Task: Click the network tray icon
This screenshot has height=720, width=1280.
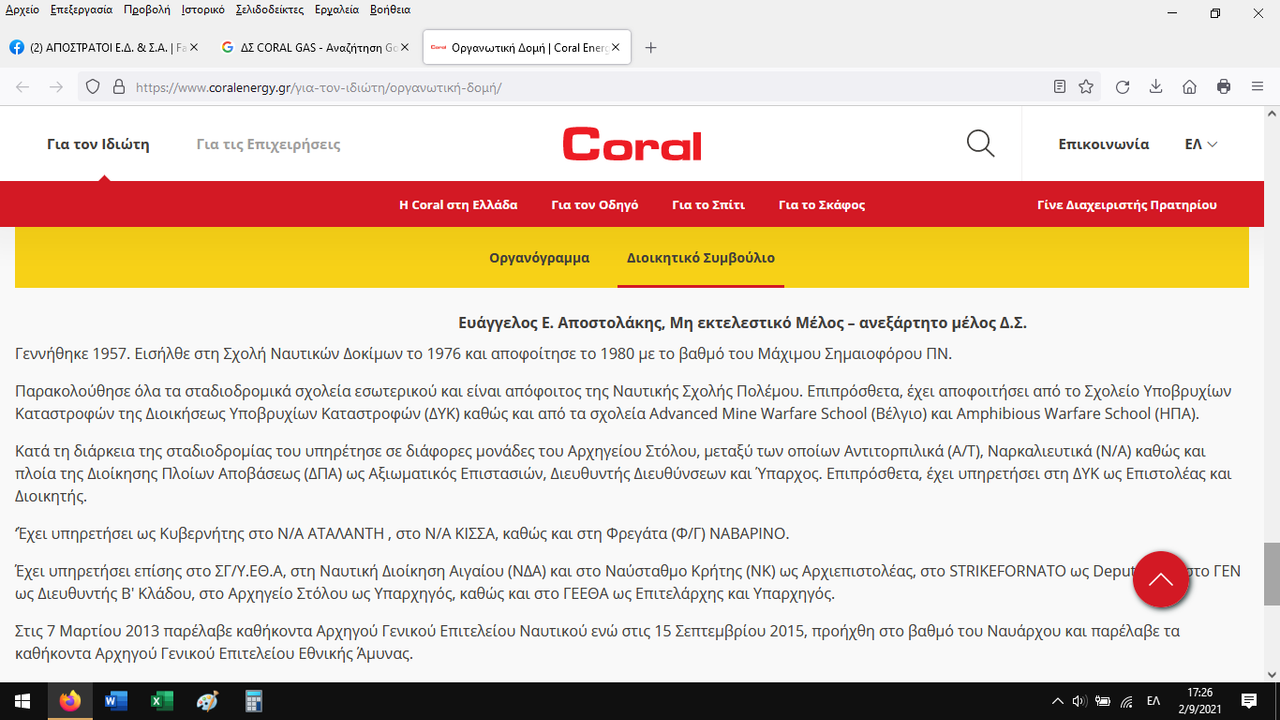Action: click(1127, 701)
